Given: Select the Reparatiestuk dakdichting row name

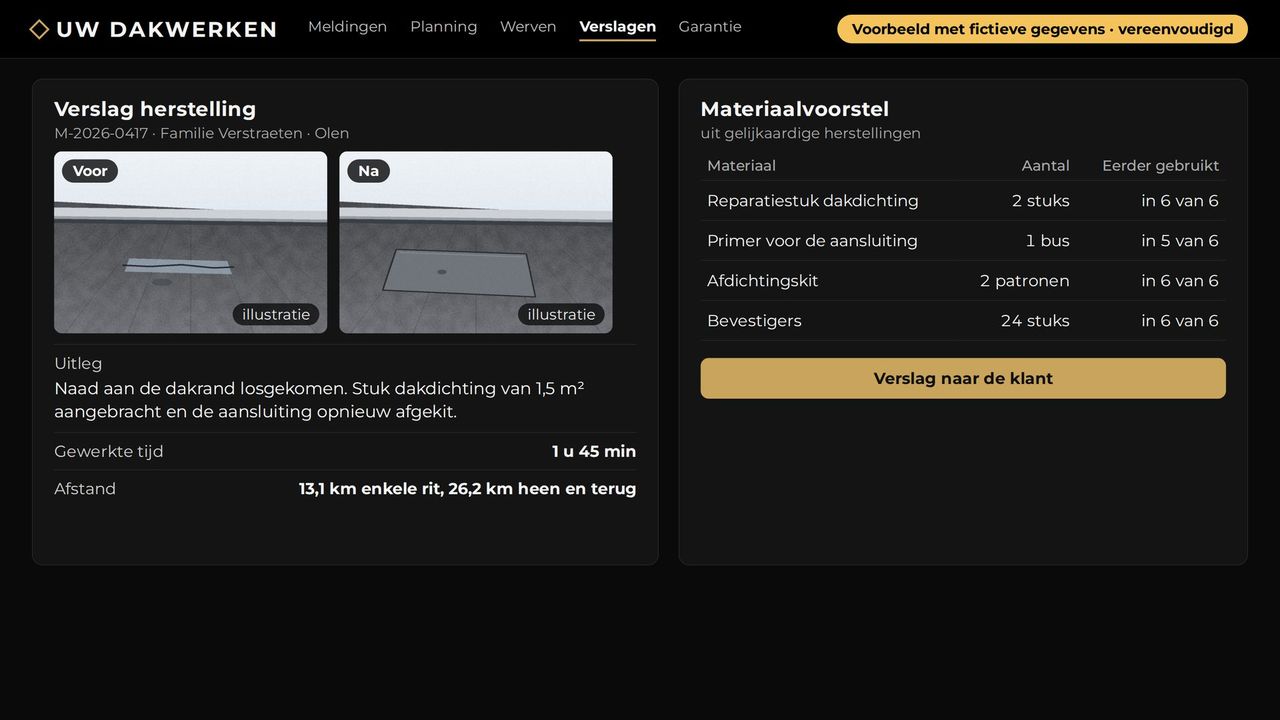Looking at the screenshot, I should click(813, 201).
